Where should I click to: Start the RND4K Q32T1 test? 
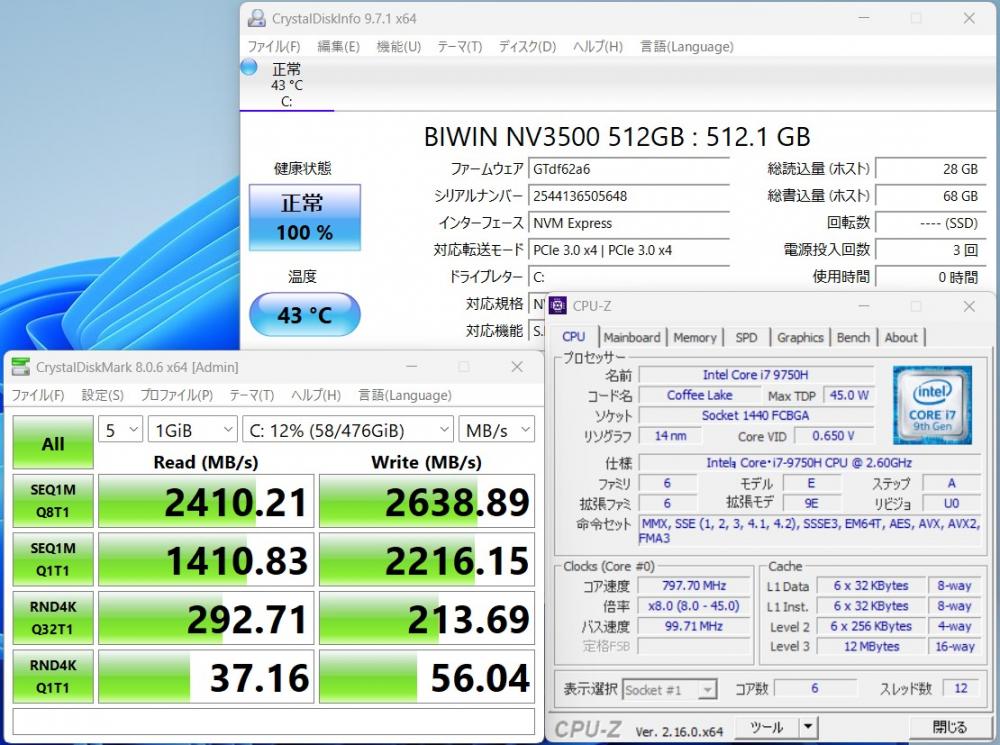coord(53,619)
